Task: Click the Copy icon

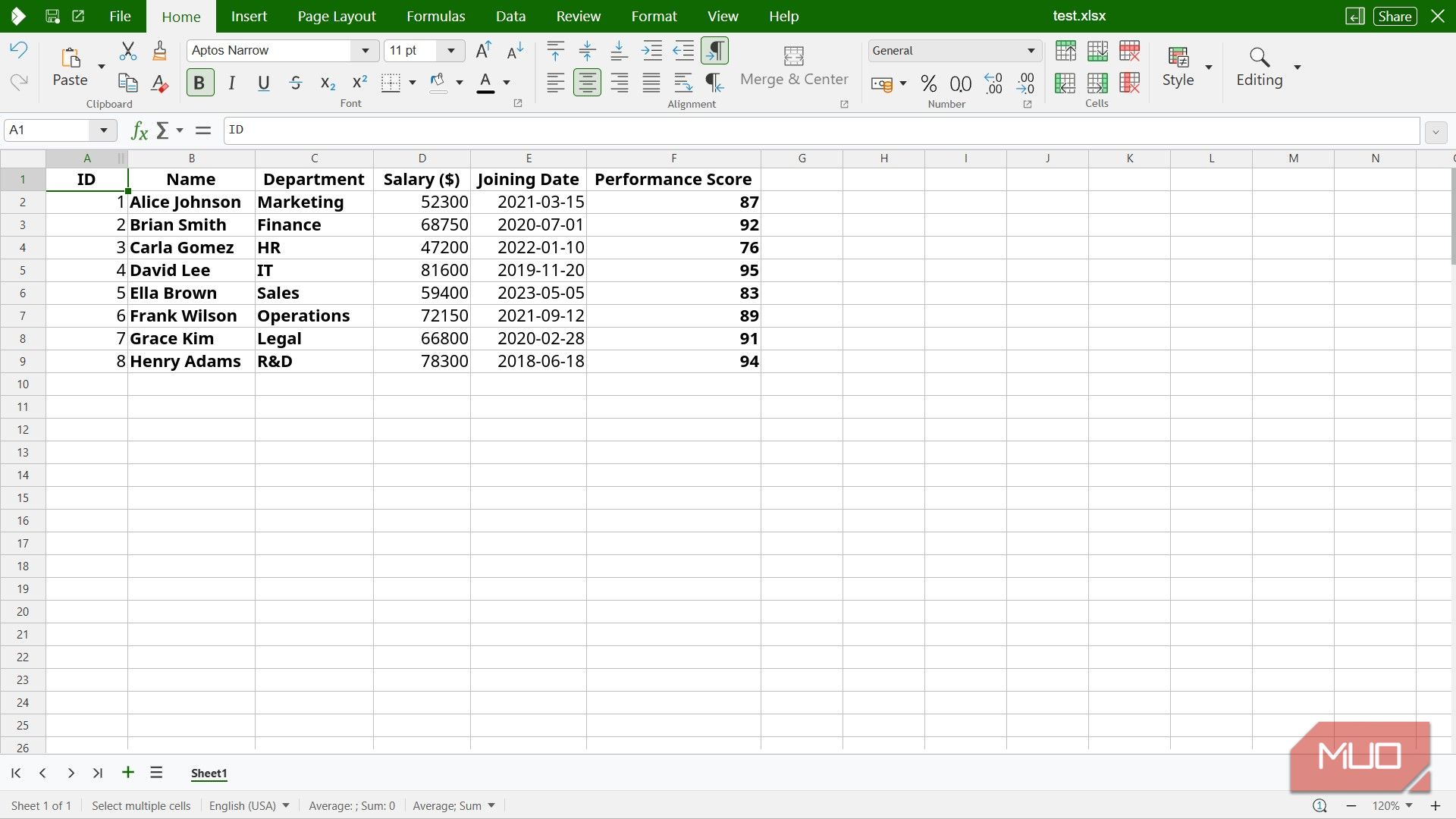Action: [x=127, y=82]
